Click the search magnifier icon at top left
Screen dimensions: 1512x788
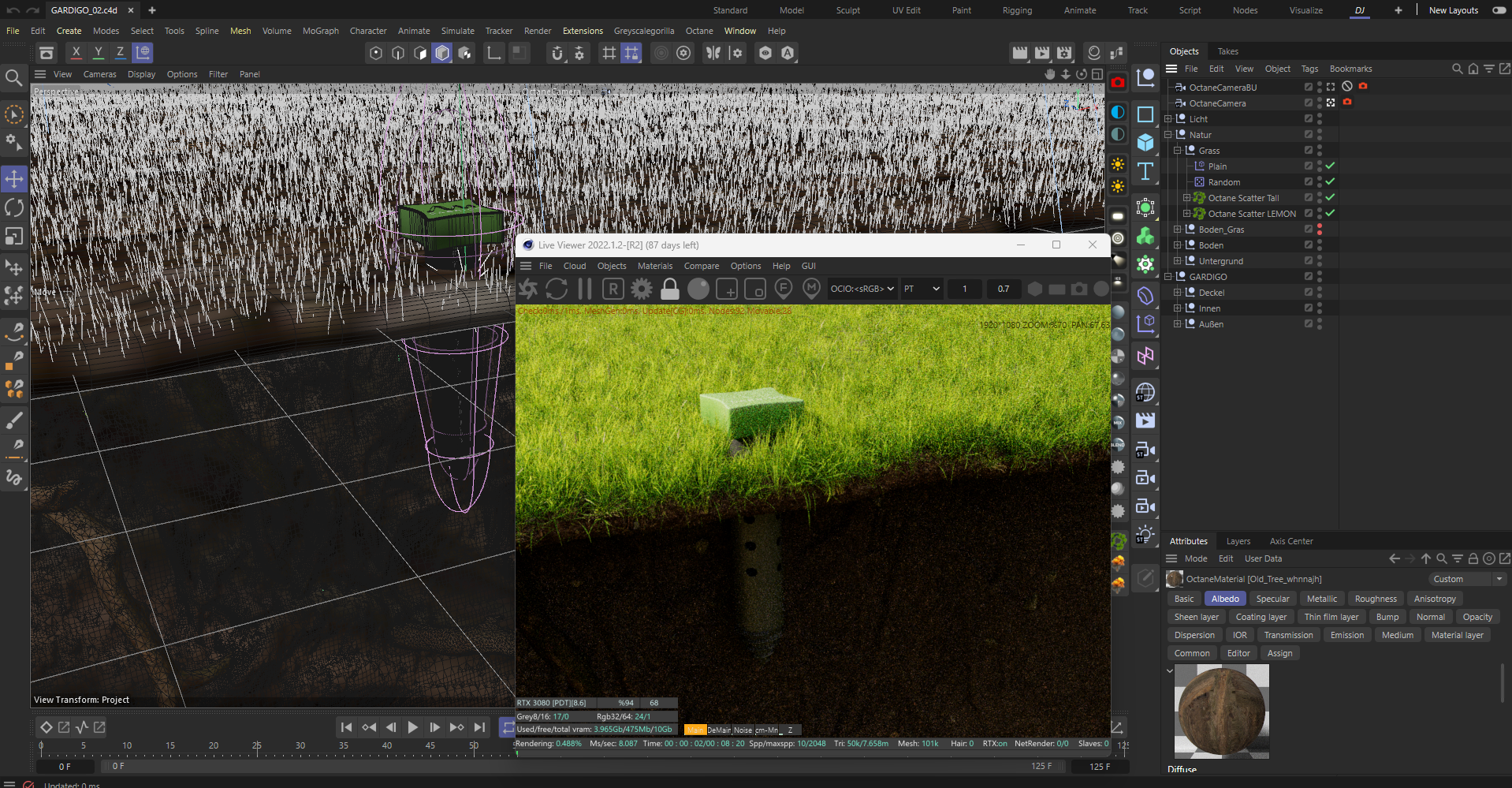[13, 77]
